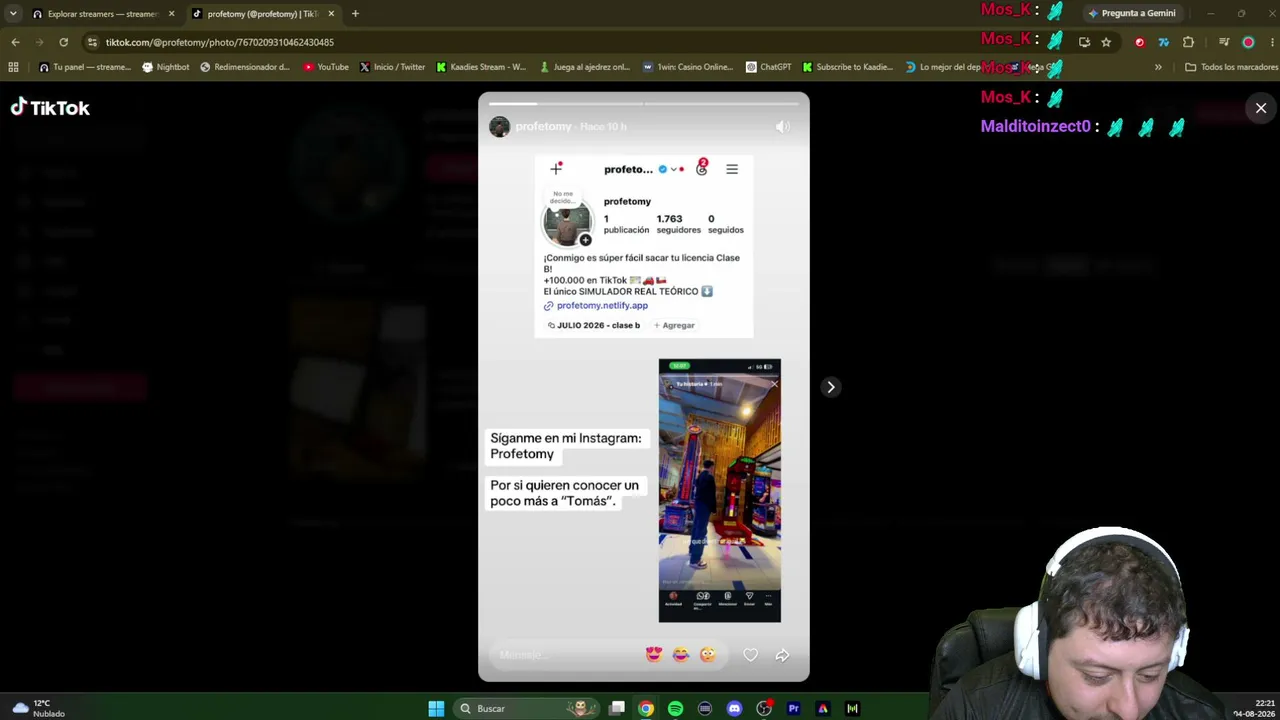The height and width of the screenshot is (720, 1280).
Task: Open the Kaadies Stream bookmark
Action: pyautogui.click(x=481, y=67)
